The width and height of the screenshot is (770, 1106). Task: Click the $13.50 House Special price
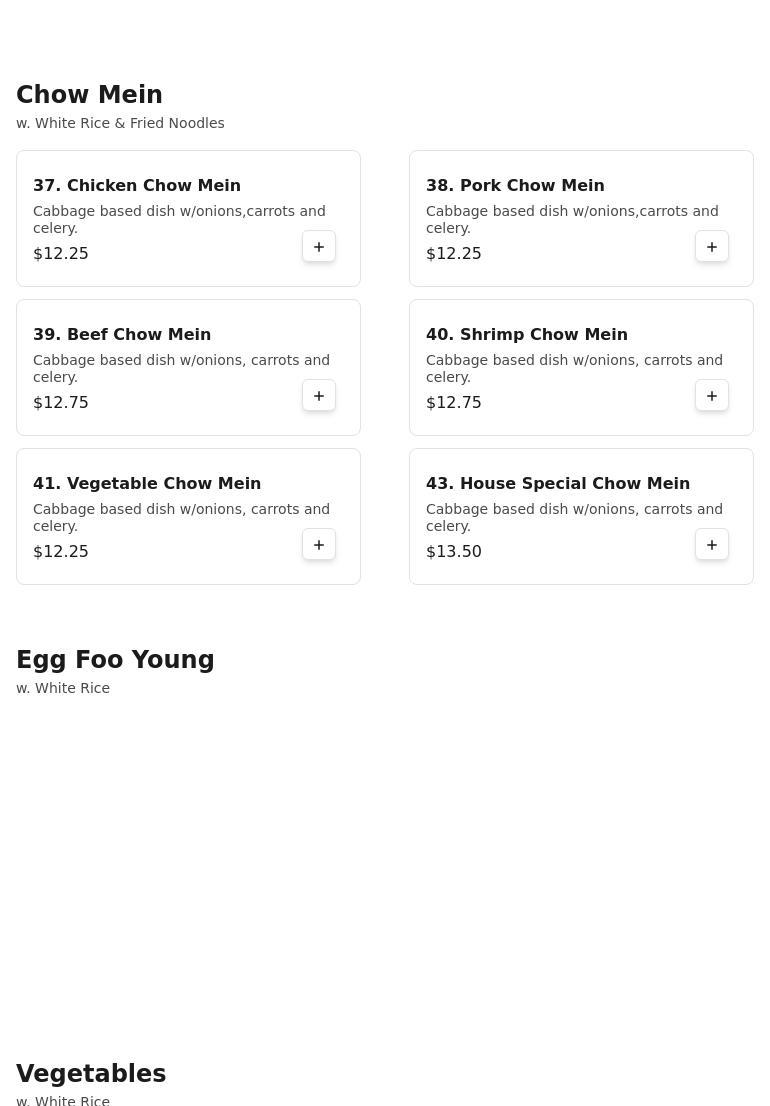tap(453, 552)
